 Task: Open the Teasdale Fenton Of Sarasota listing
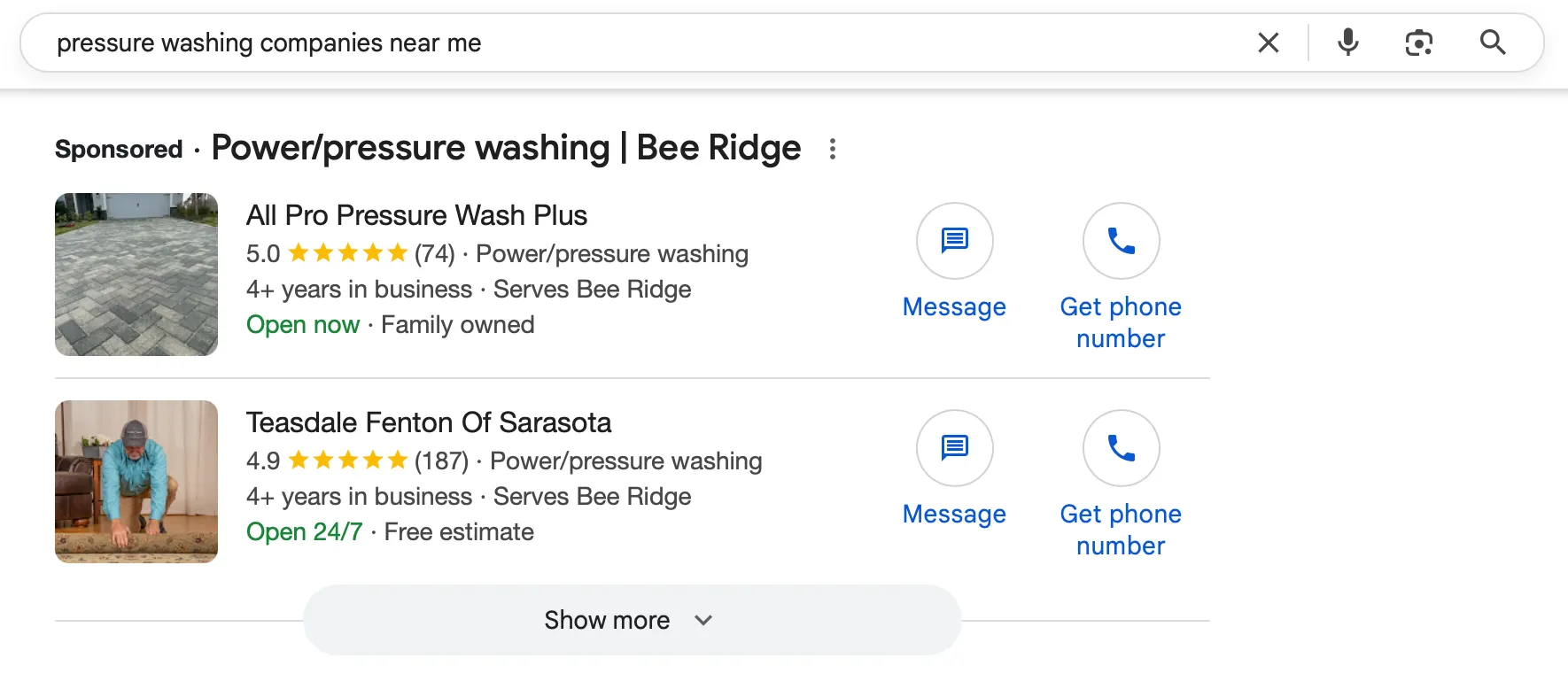[x=429, y=422]
